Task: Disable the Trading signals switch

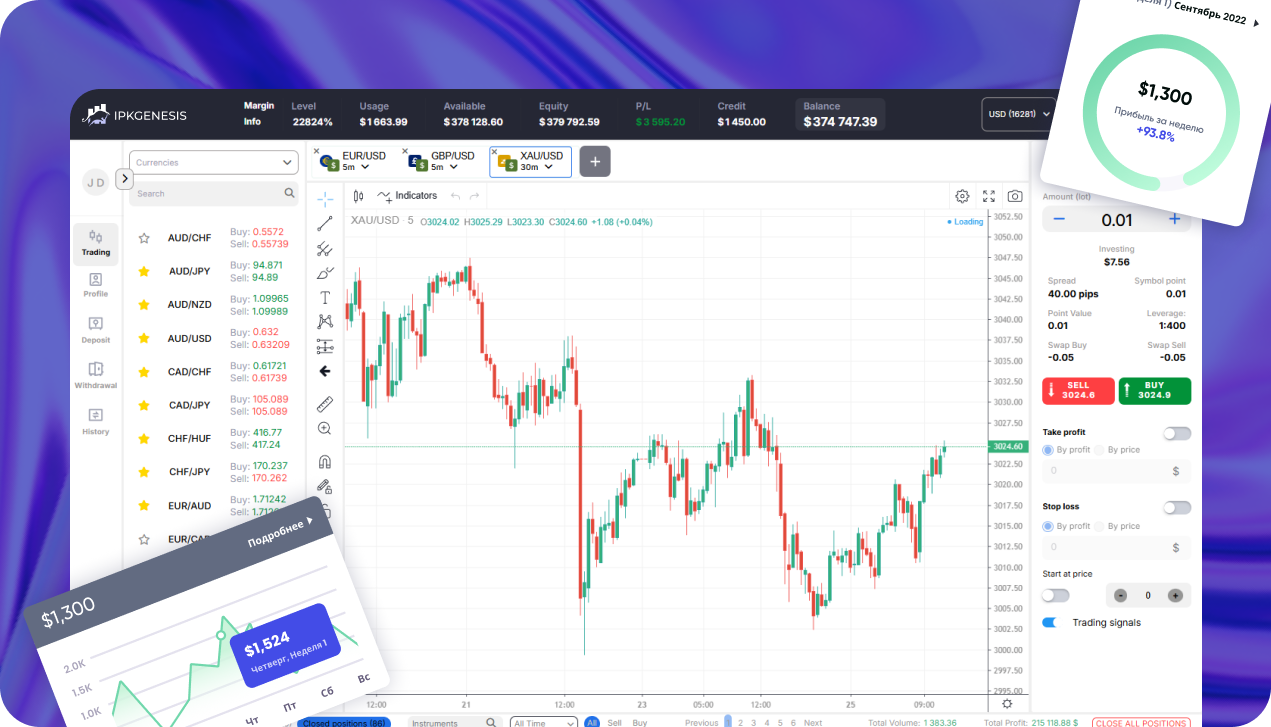Action: (1050, 622)
